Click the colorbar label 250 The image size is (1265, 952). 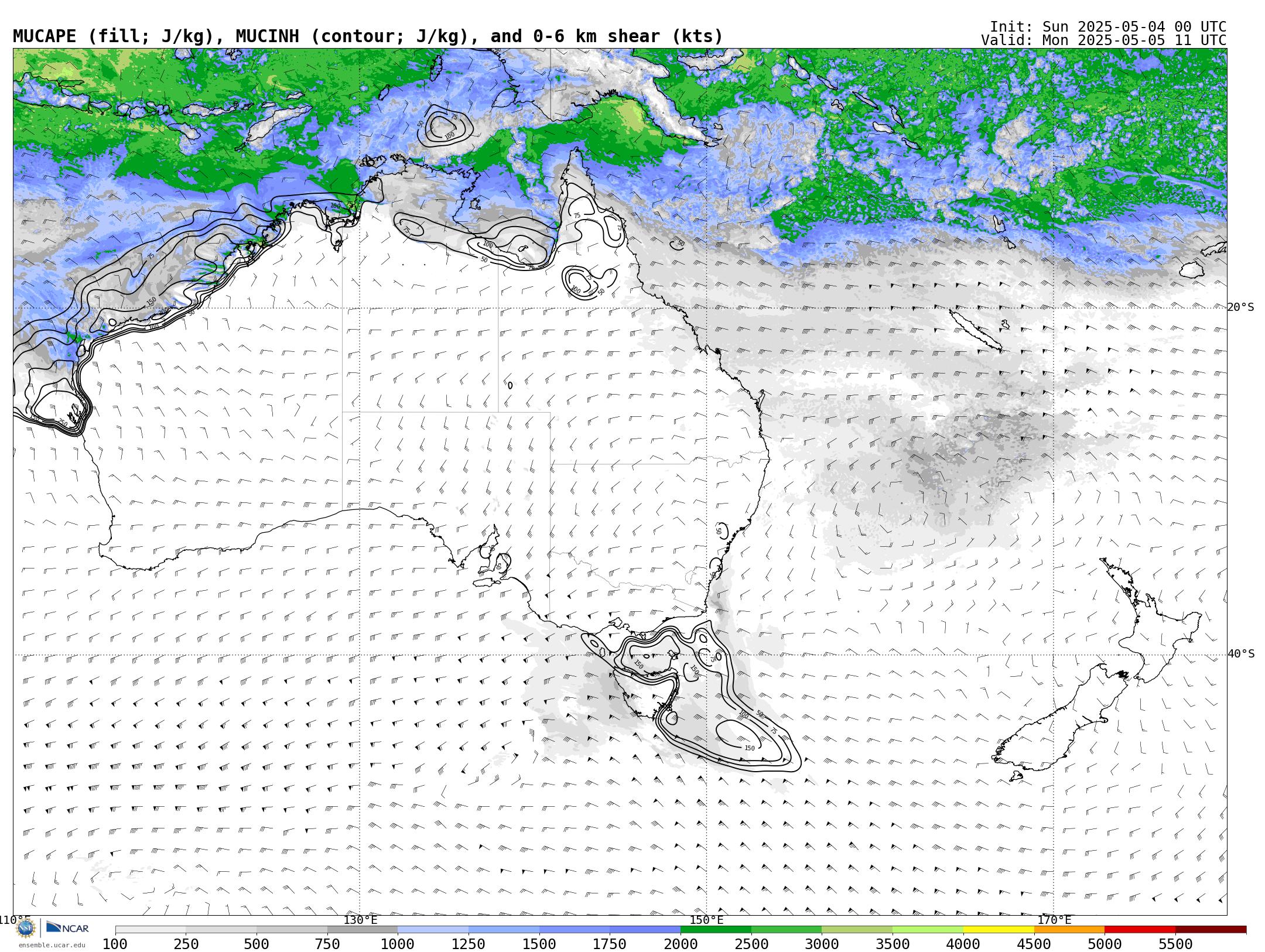(186, 944)
